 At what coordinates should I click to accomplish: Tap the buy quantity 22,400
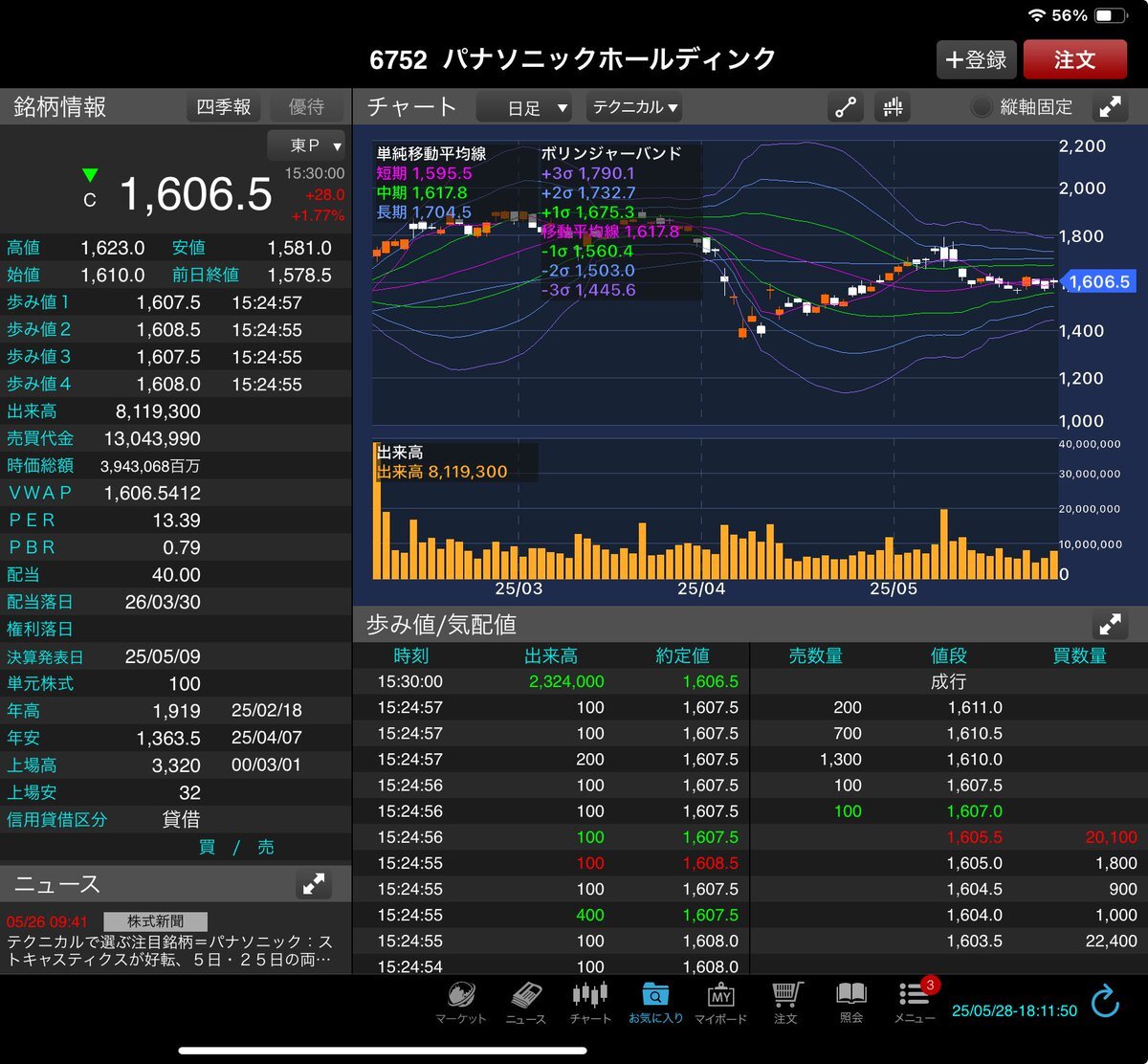tap(1112, 942)
